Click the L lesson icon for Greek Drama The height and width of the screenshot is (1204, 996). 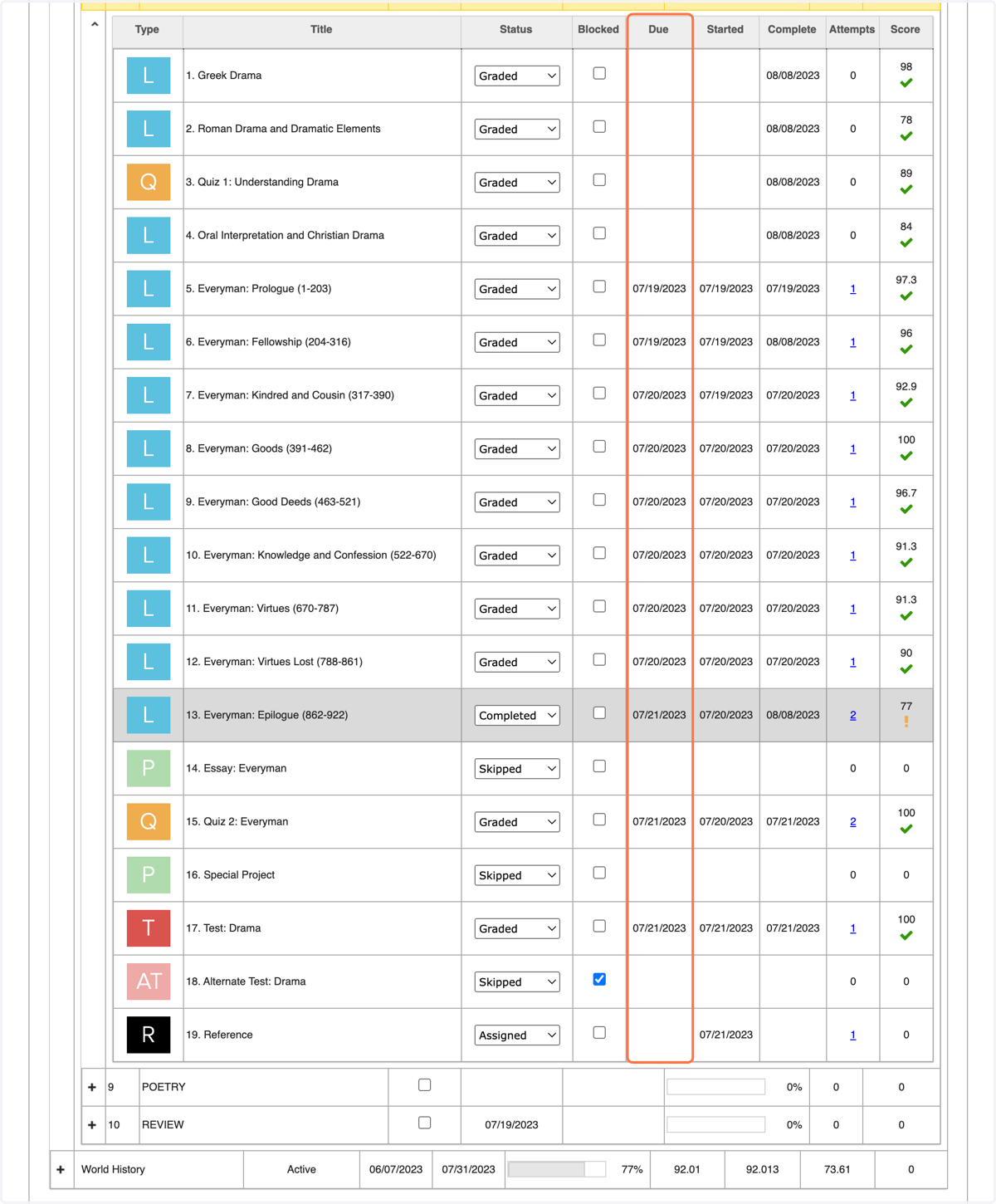click(x=149, y=76)
